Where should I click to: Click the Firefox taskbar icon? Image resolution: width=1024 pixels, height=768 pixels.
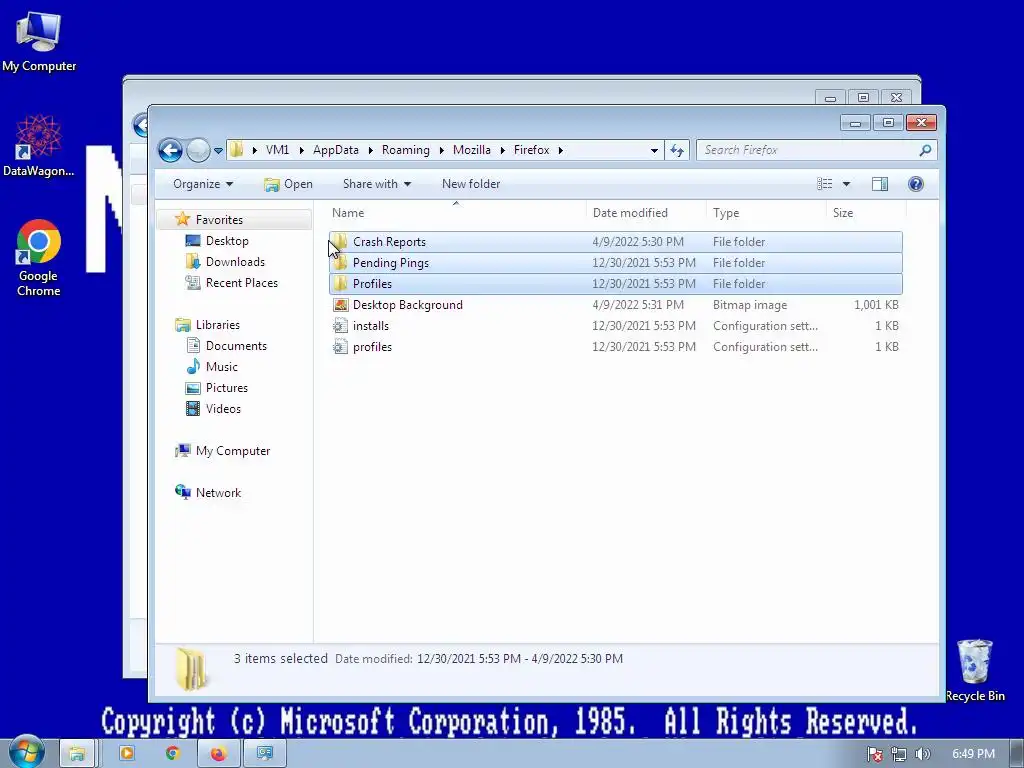(x=218, y=754)
